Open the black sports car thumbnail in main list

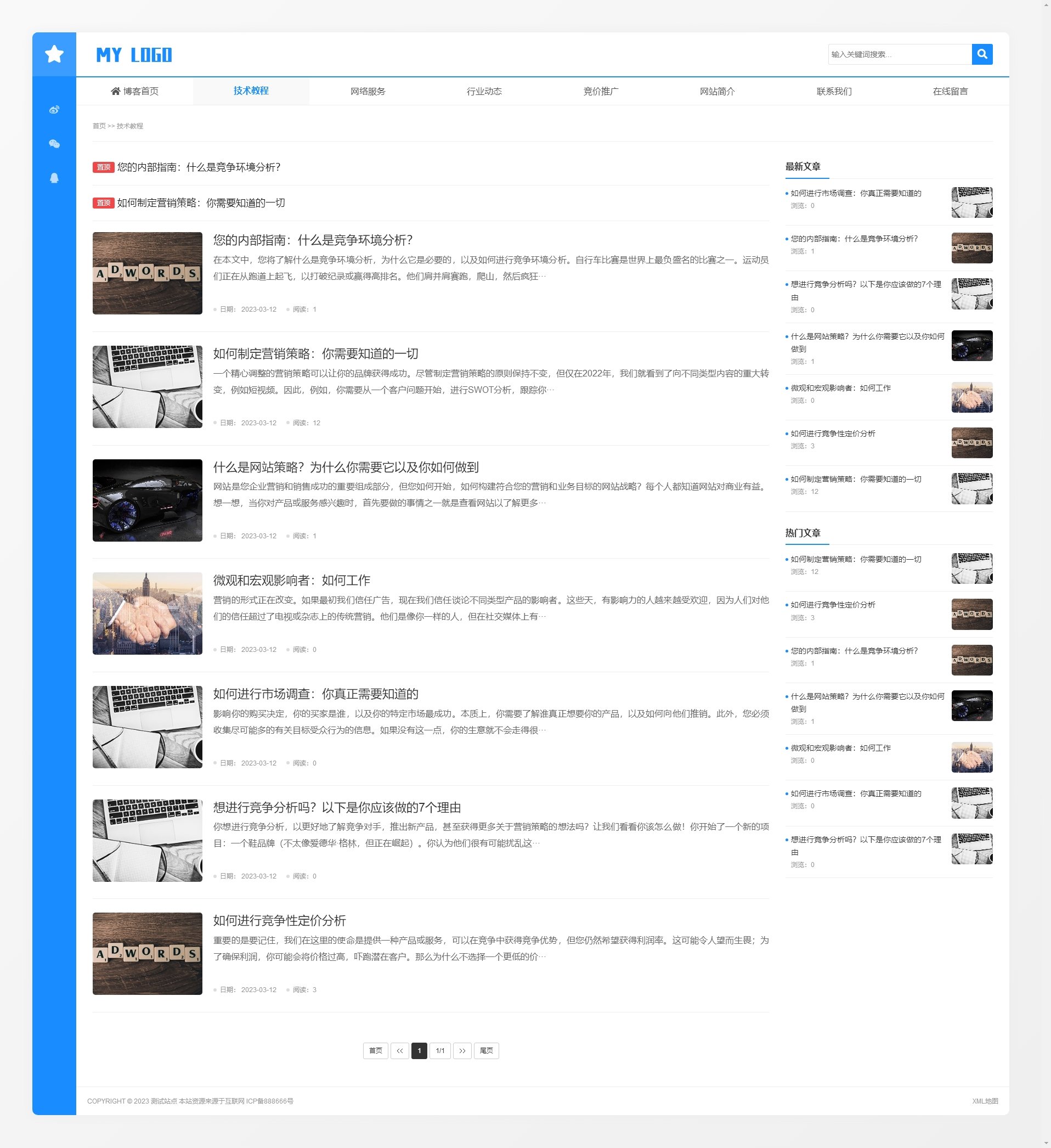coord(148,500)
